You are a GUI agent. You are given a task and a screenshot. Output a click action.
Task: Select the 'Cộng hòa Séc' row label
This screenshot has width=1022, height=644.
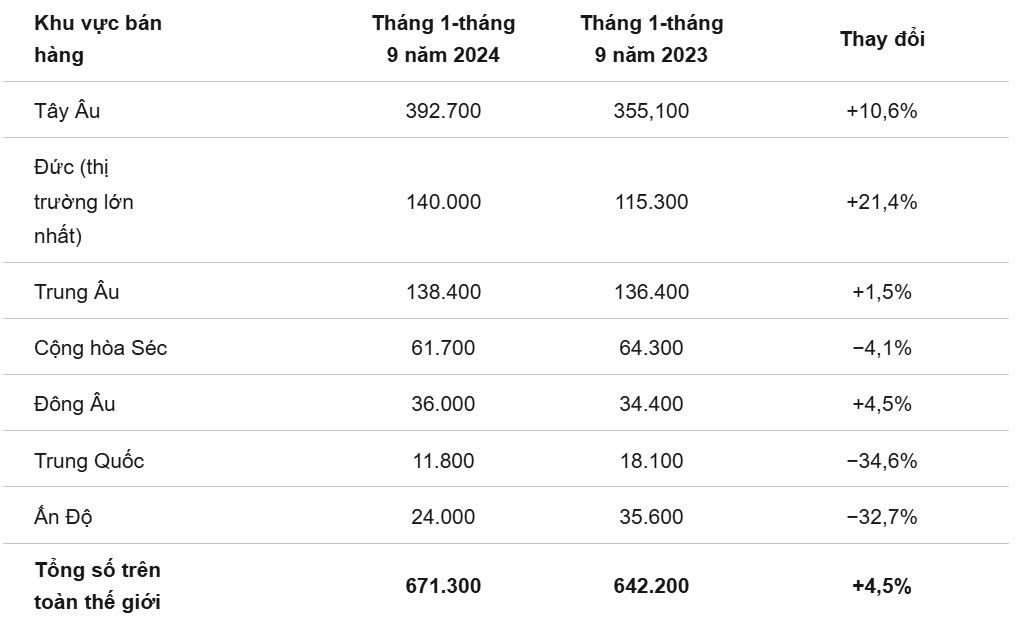click(x=100, y=348)
